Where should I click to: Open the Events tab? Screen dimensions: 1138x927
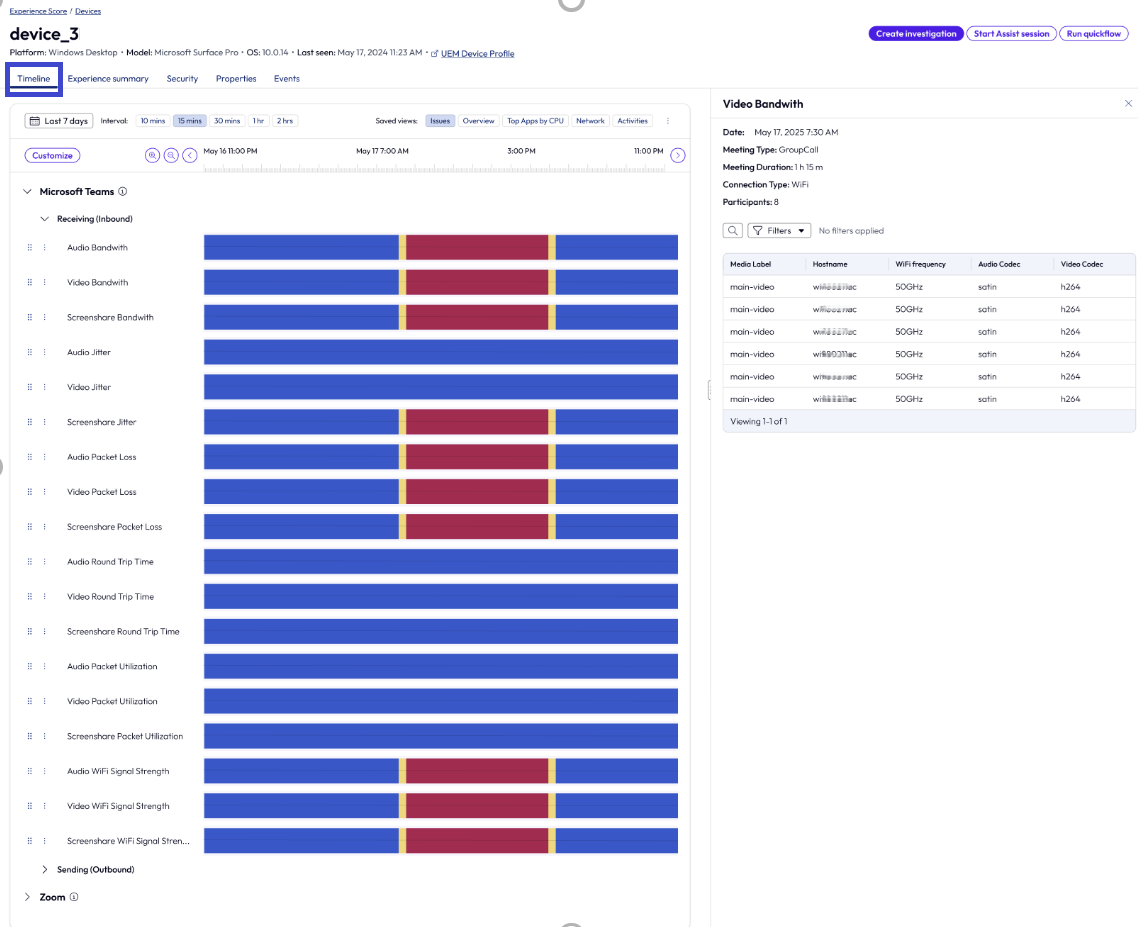[x=287, y=79]
